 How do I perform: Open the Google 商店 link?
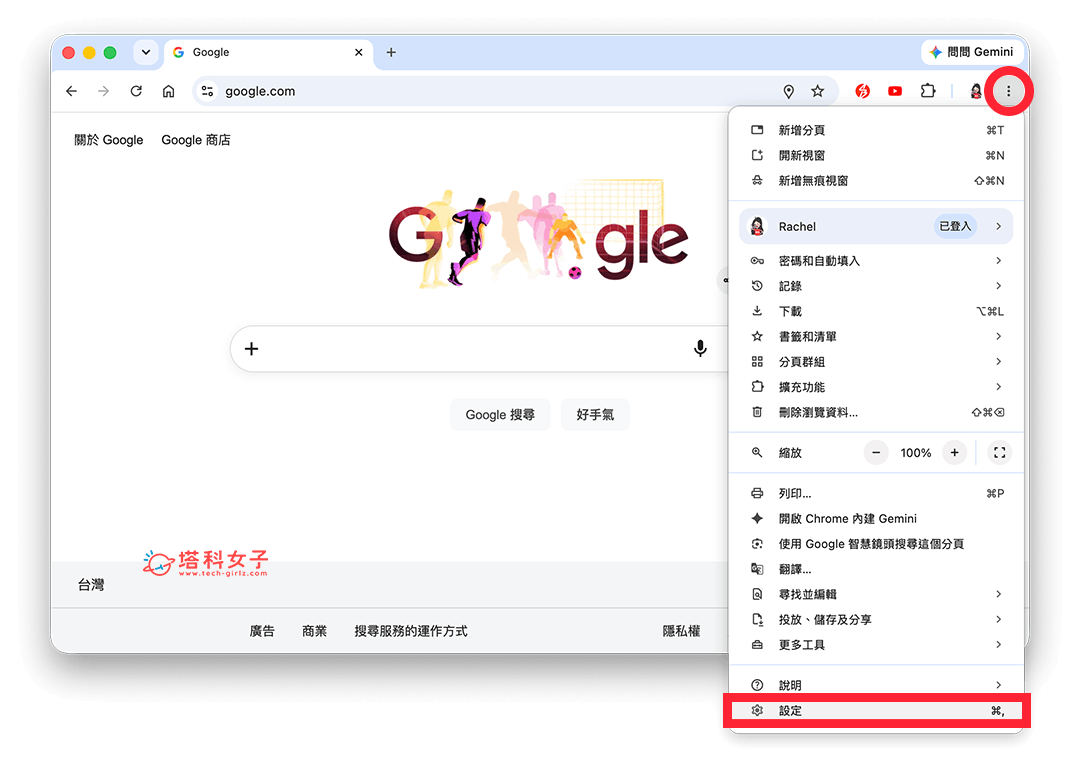click(x=196, y=140)
